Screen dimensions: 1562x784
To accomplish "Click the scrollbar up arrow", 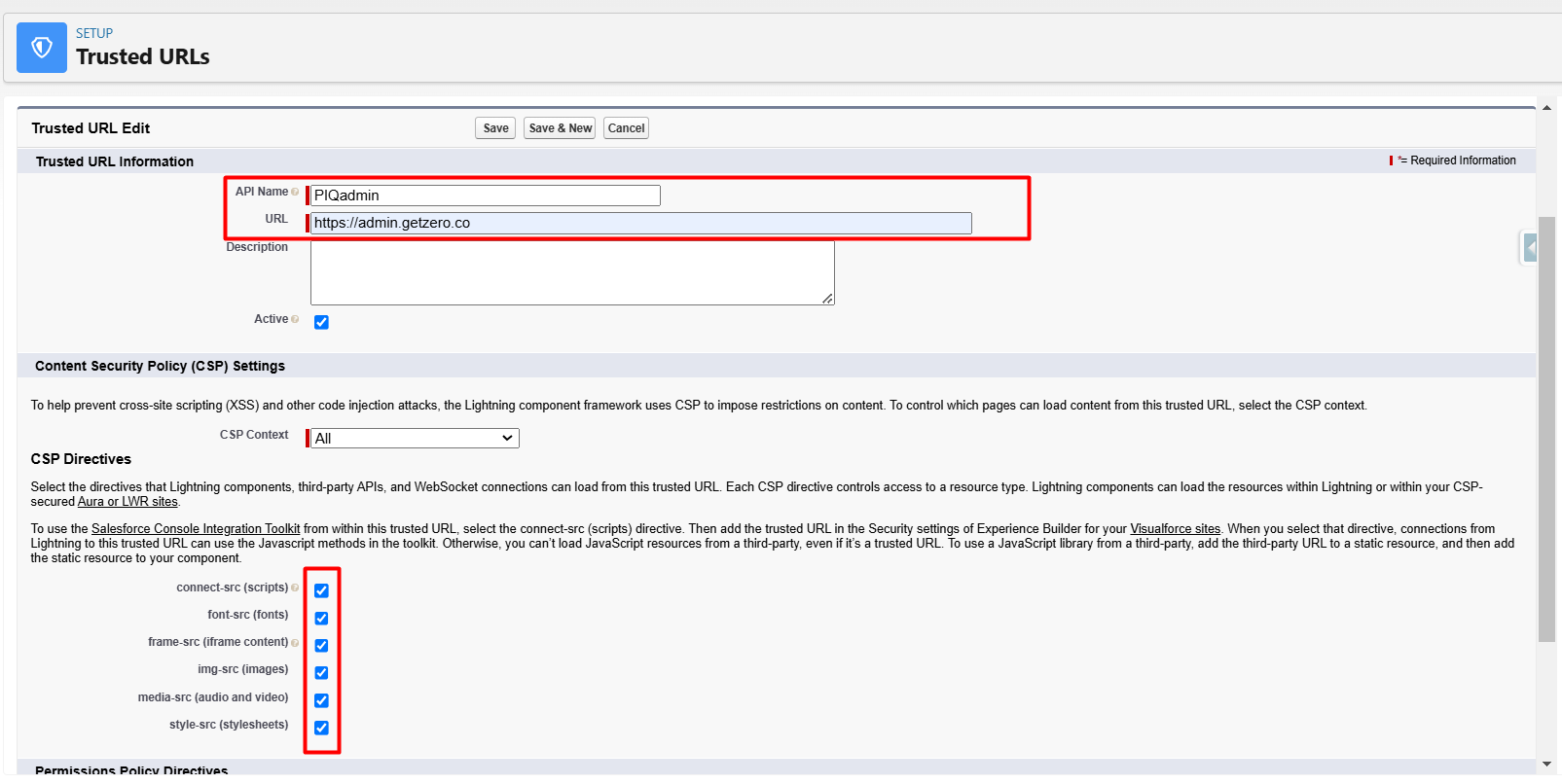I will (x=1546, y=108).
